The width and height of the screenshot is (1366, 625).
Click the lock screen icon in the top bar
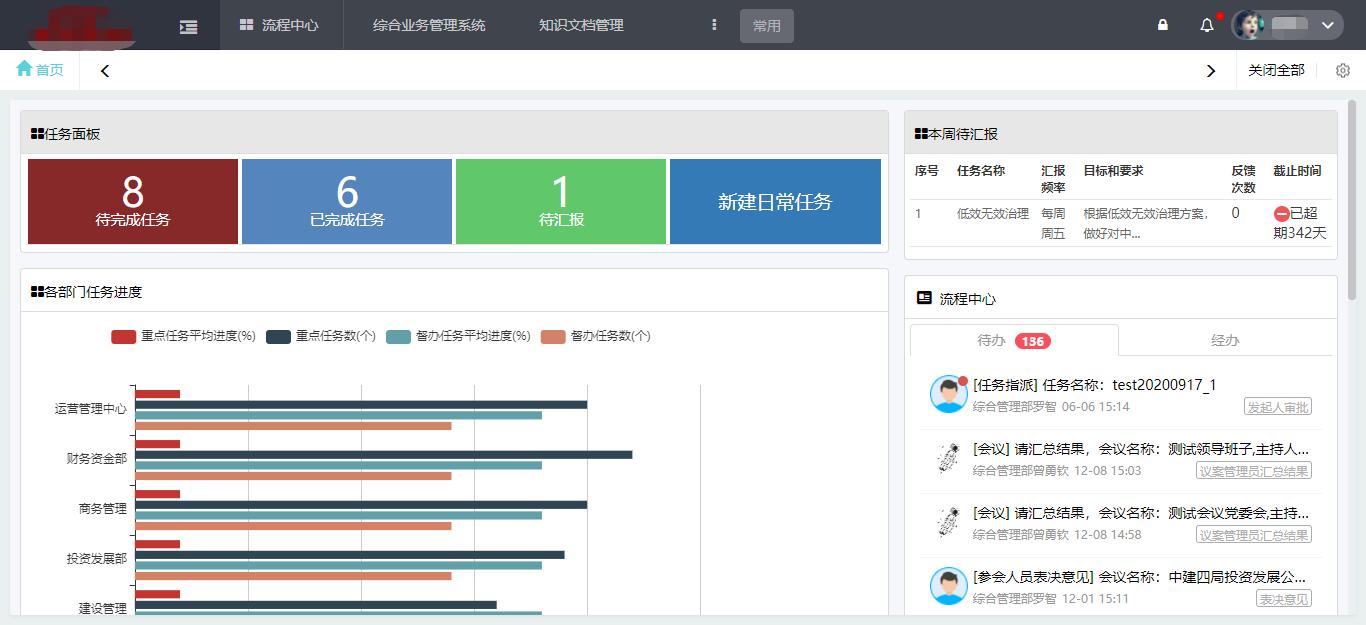tap(1162, 24)
